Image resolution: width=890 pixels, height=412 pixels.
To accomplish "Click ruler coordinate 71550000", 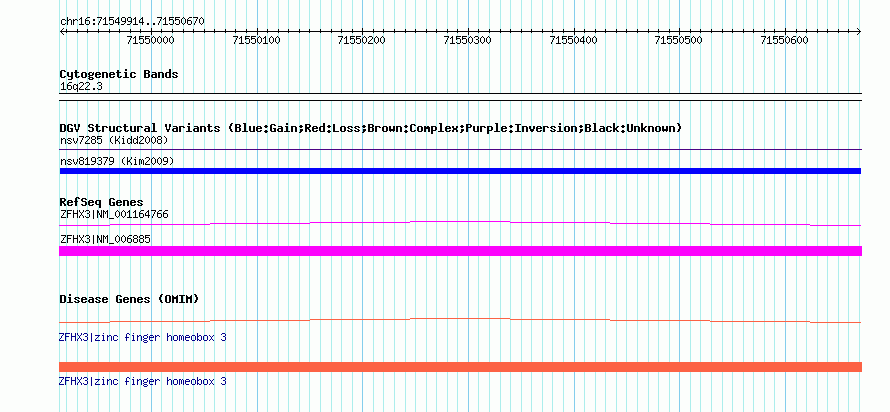I will [x=150, y=40].
